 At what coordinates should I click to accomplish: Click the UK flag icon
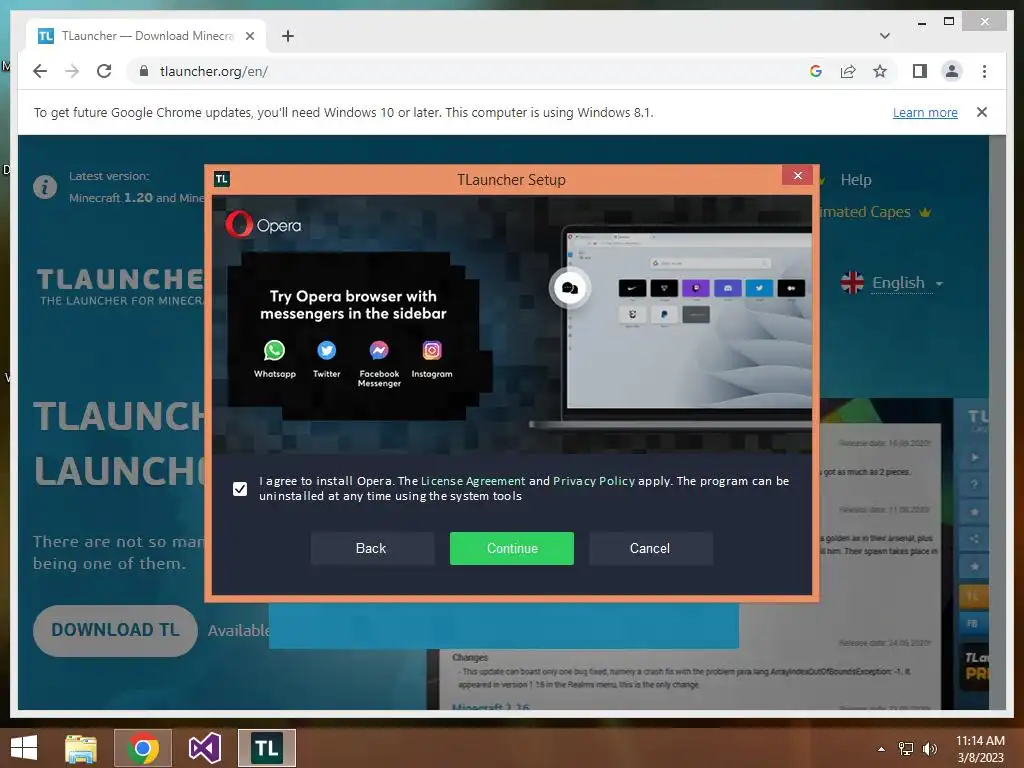(x=852, y=283)
